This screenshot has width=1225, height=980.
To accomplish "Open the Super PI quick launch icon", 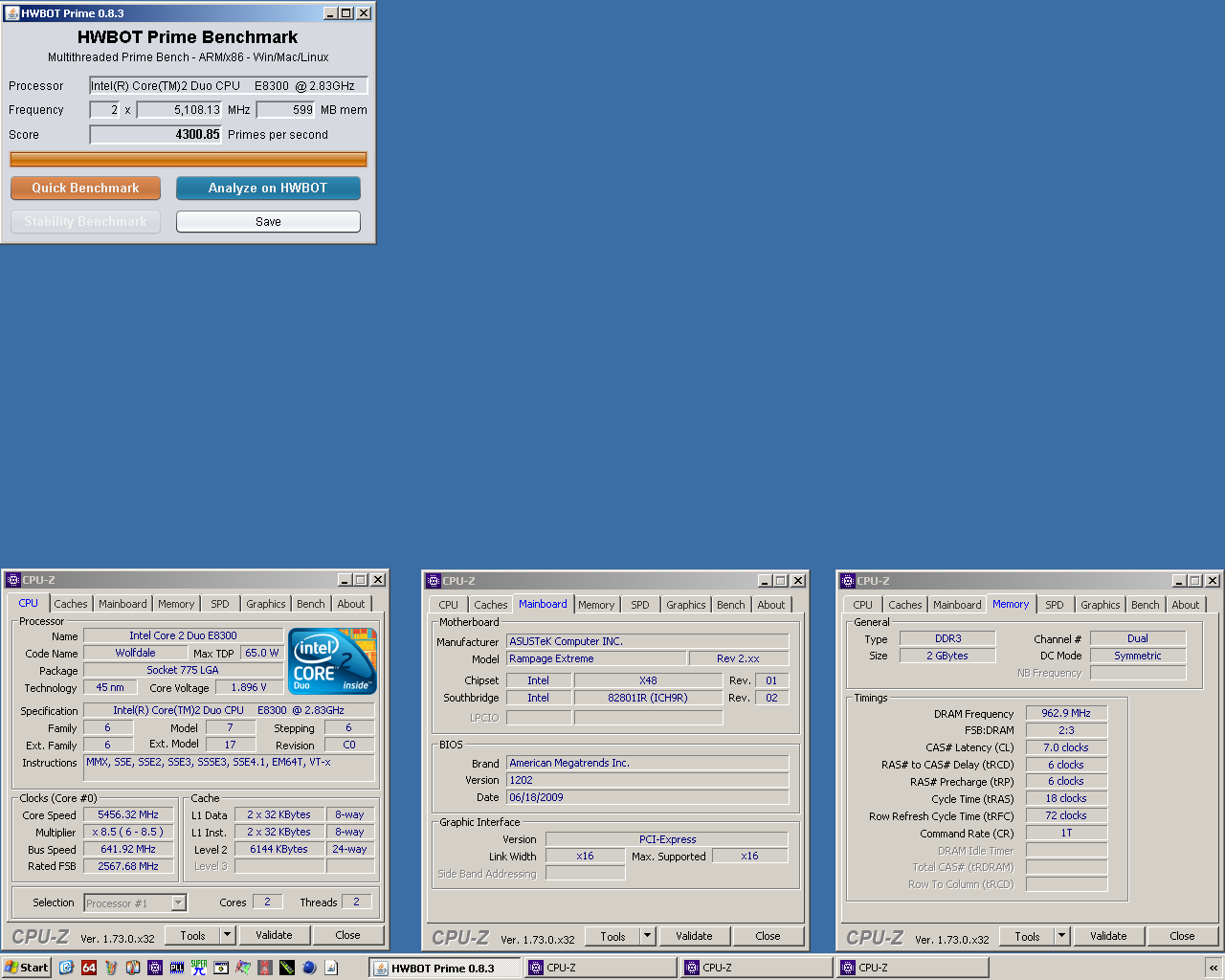I will (199, 968).
